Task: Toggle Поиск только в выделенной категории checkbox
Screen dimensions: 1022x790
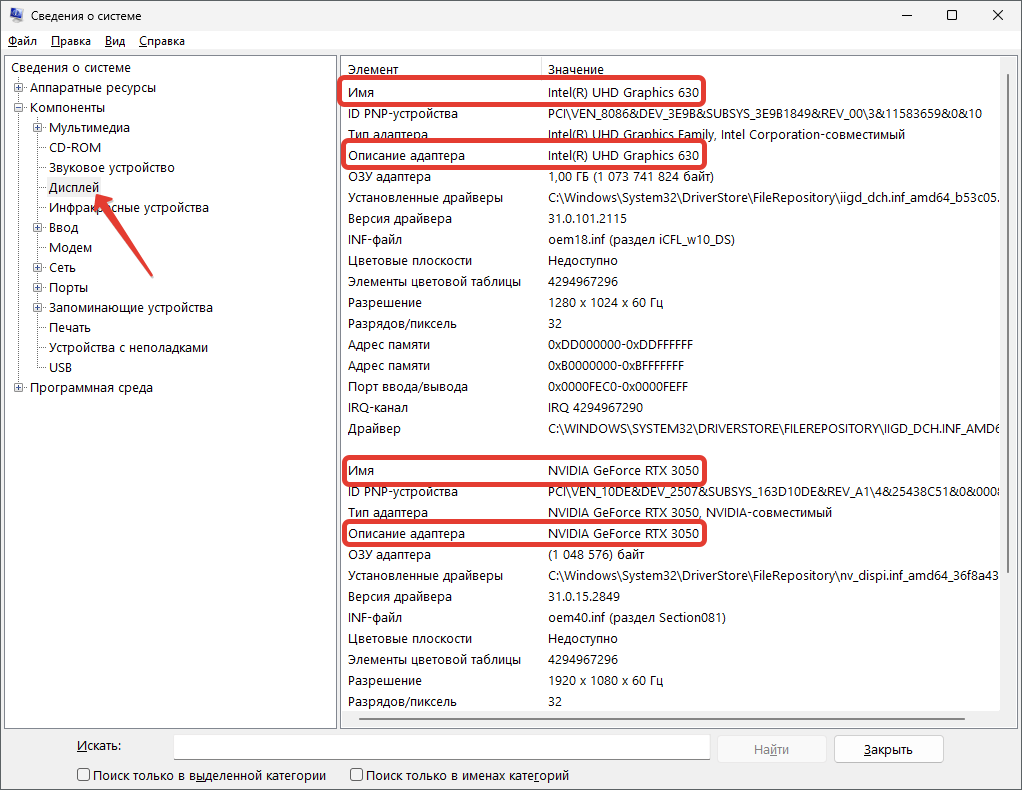Action: click(83, 775)
